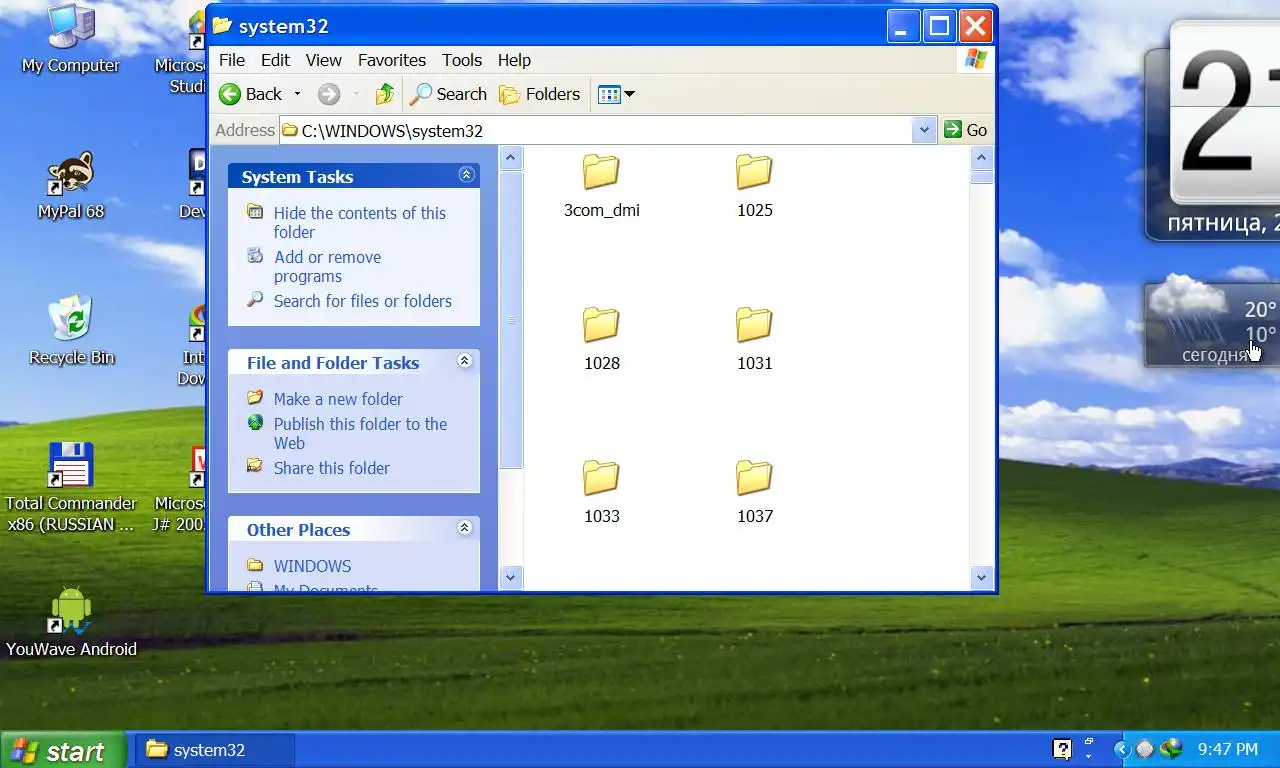Click the flip clock calendar widget

(1213, 130)
